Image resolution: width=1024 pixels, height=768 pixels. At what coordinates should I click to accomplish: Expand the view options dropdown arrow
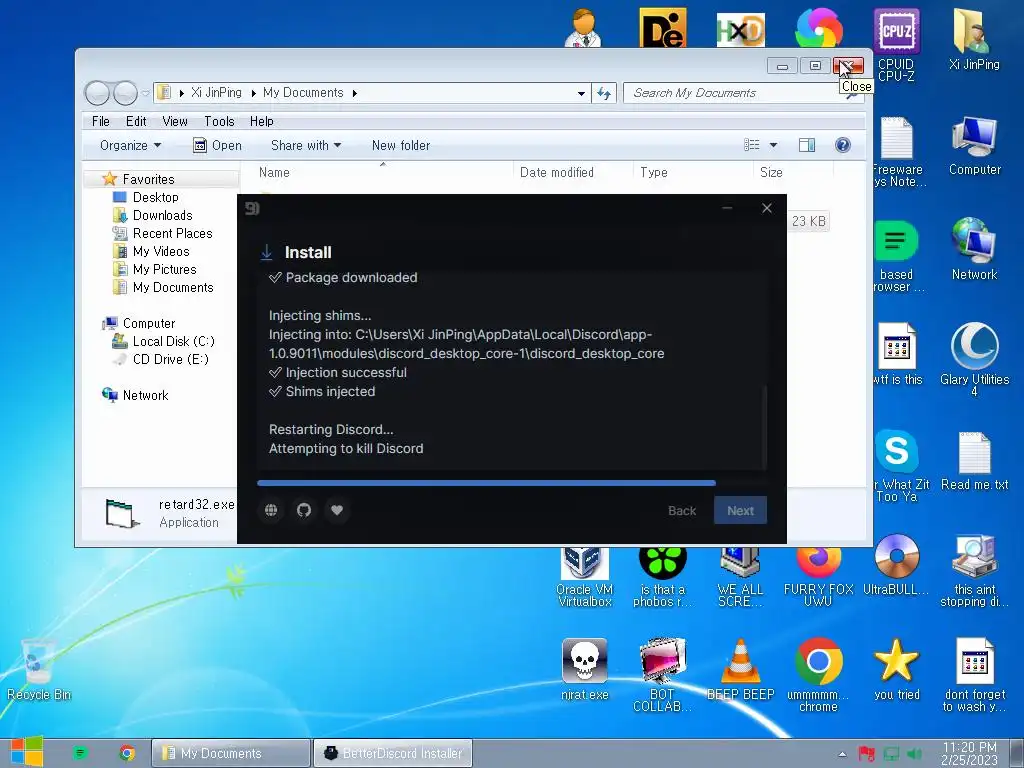tap(773, 145)
